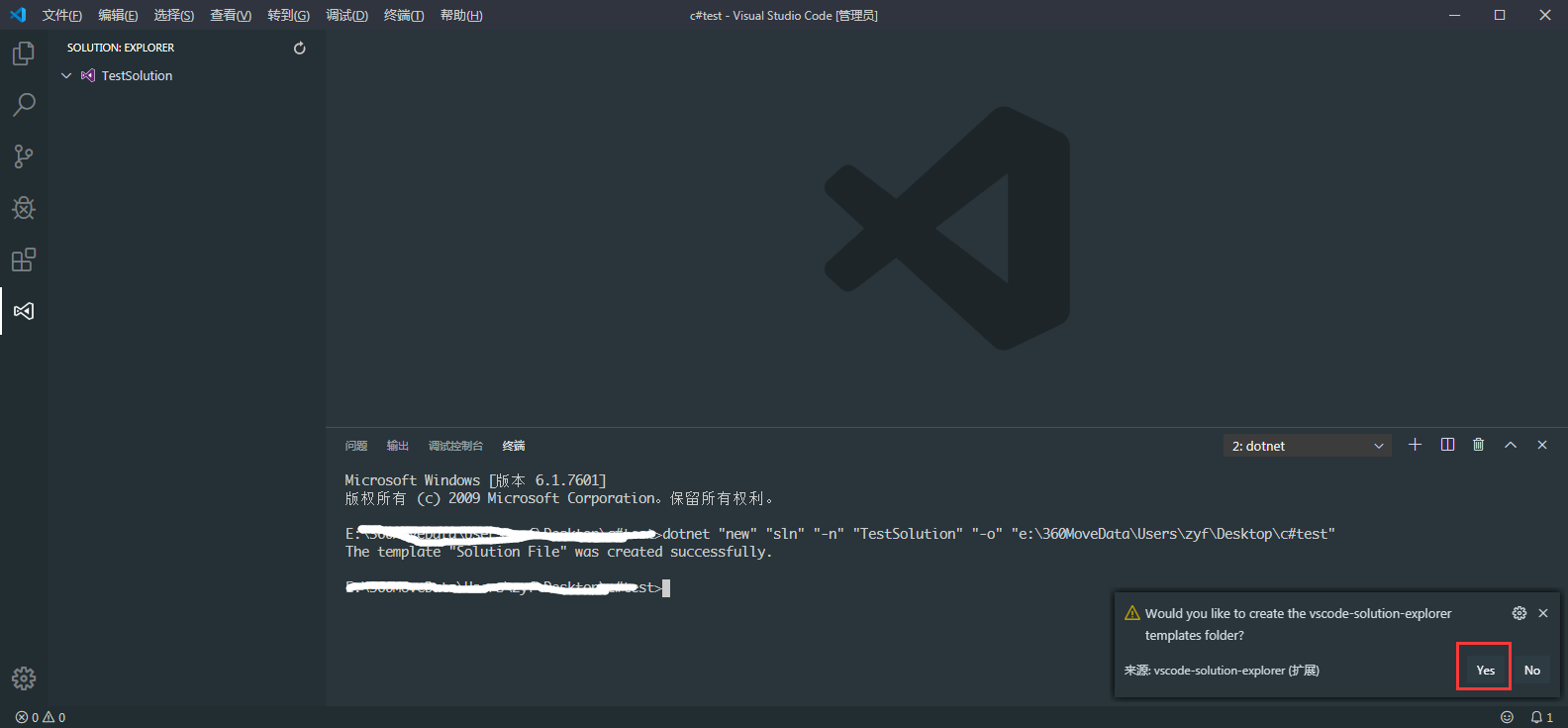
Task: Open the Manage gear icon in activity bar
Action: click(x=24, y=678)
